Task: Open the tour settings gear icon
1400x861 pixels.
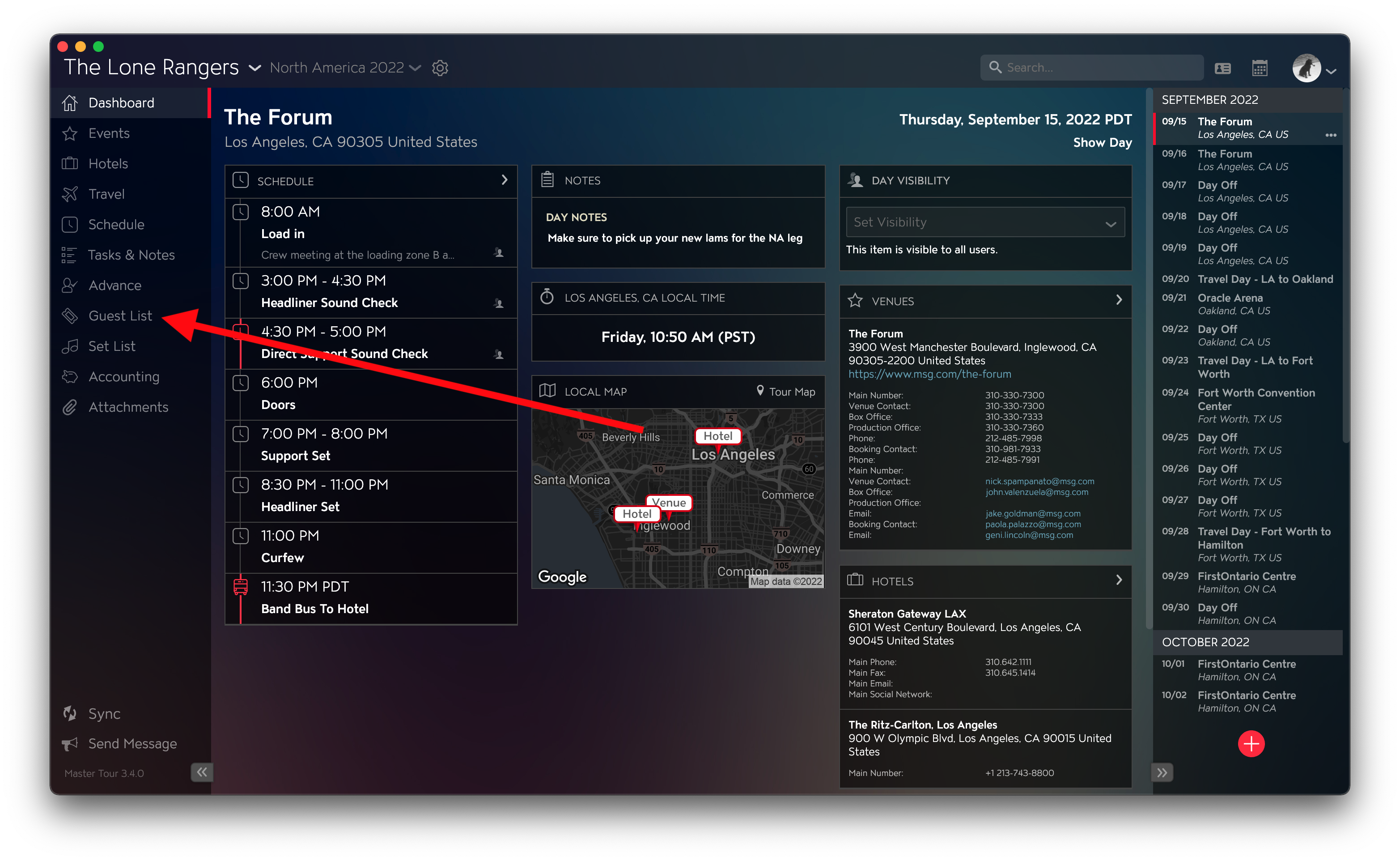Action: 440,68
